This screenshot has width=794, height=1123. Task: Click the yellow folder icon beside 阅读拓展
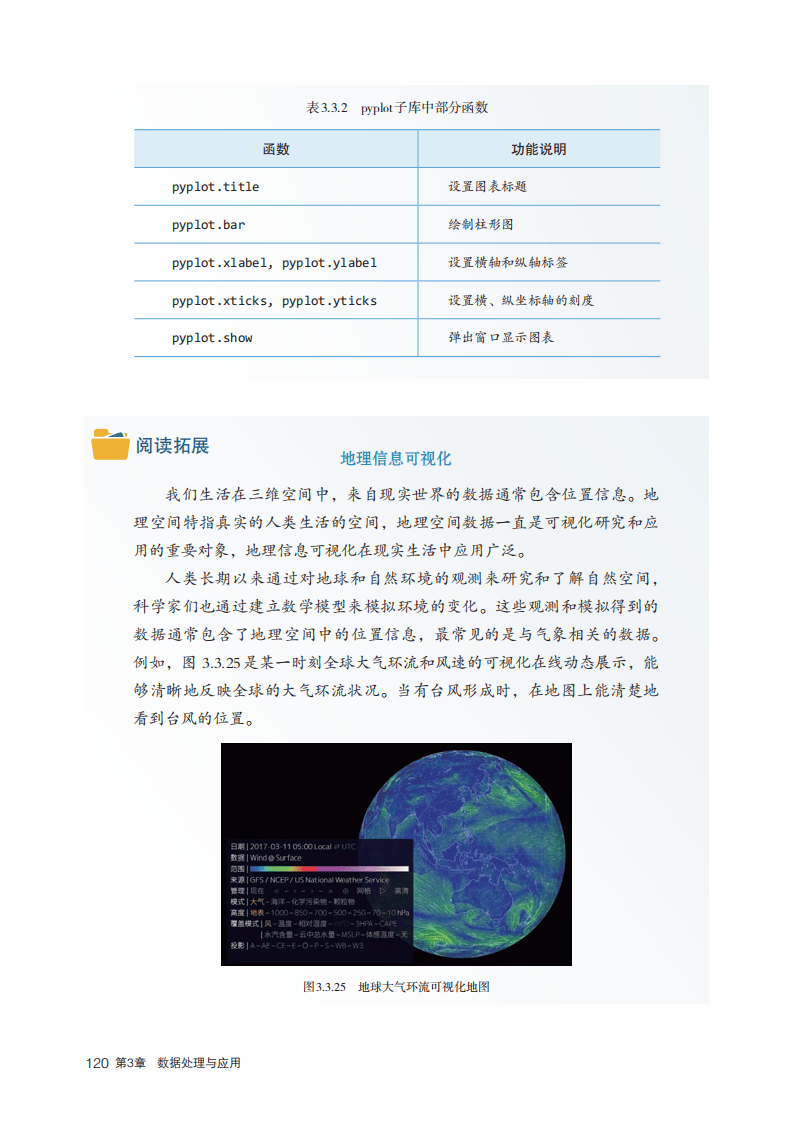point(110,445)
